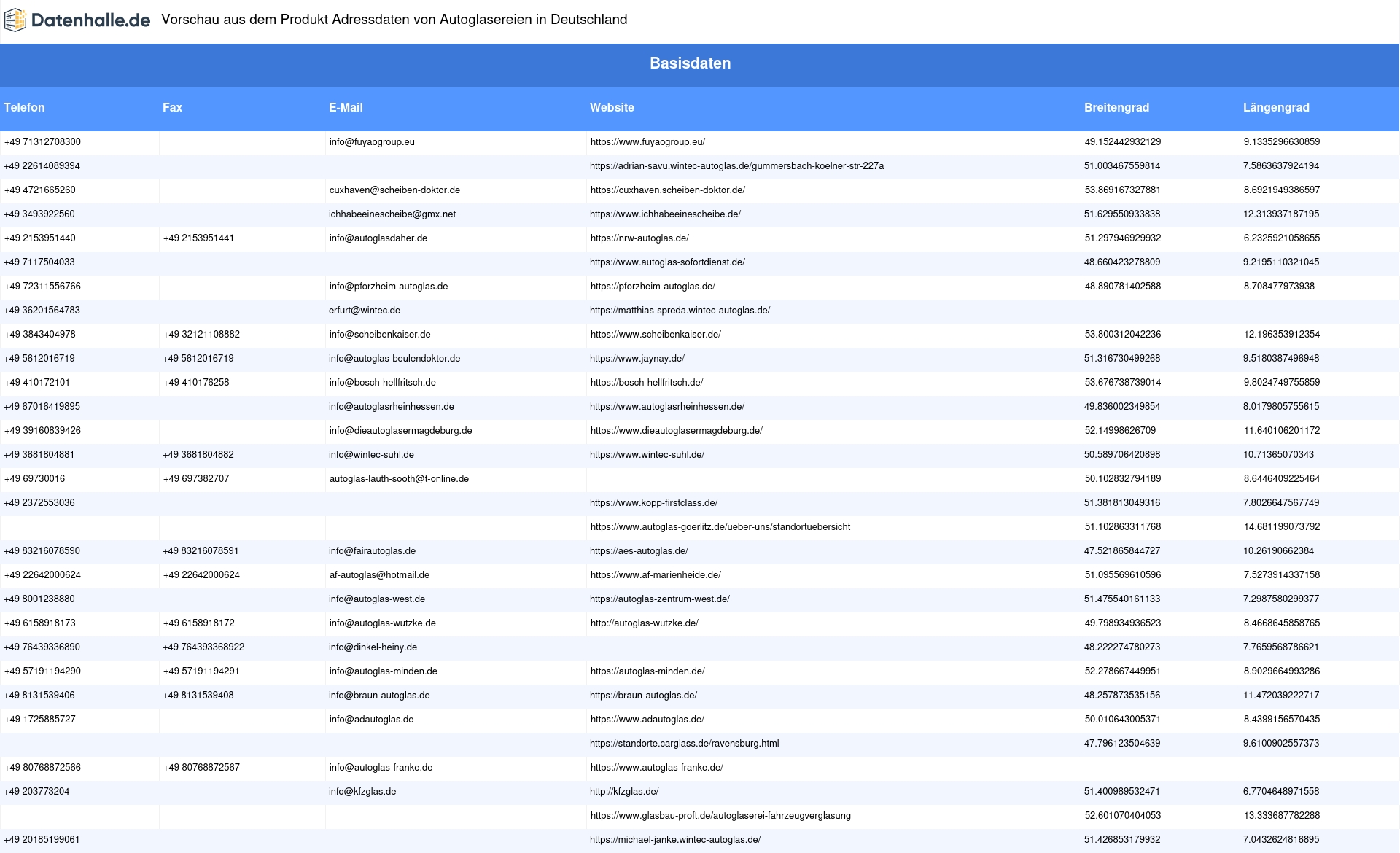
Task: Select email af-autoglas@hotmail.de
Action: (379, 575)
